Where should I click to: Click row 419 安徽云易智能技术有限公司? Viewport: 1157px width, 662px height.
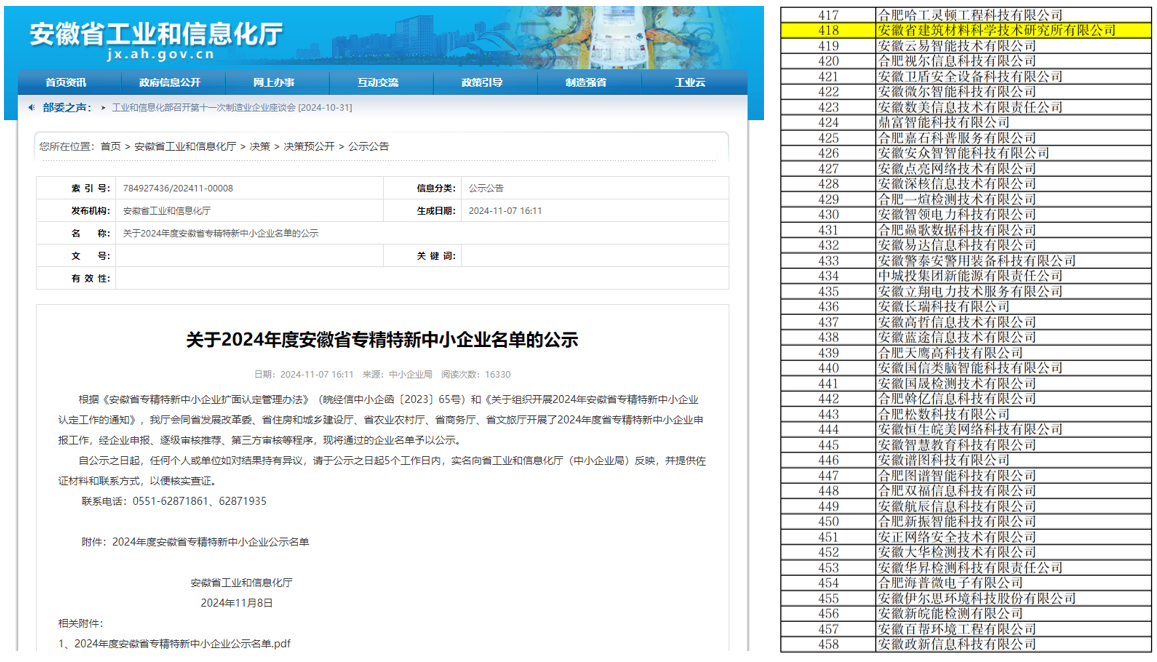956,46
